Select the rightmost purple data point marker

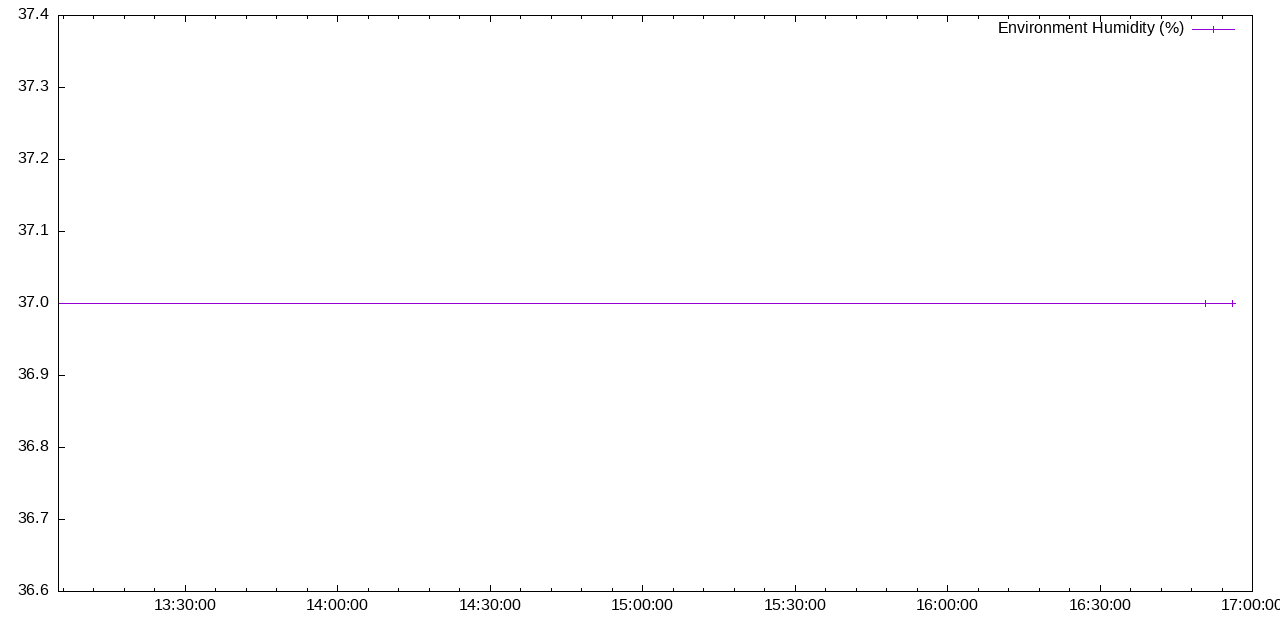[x=1232, y=302]
